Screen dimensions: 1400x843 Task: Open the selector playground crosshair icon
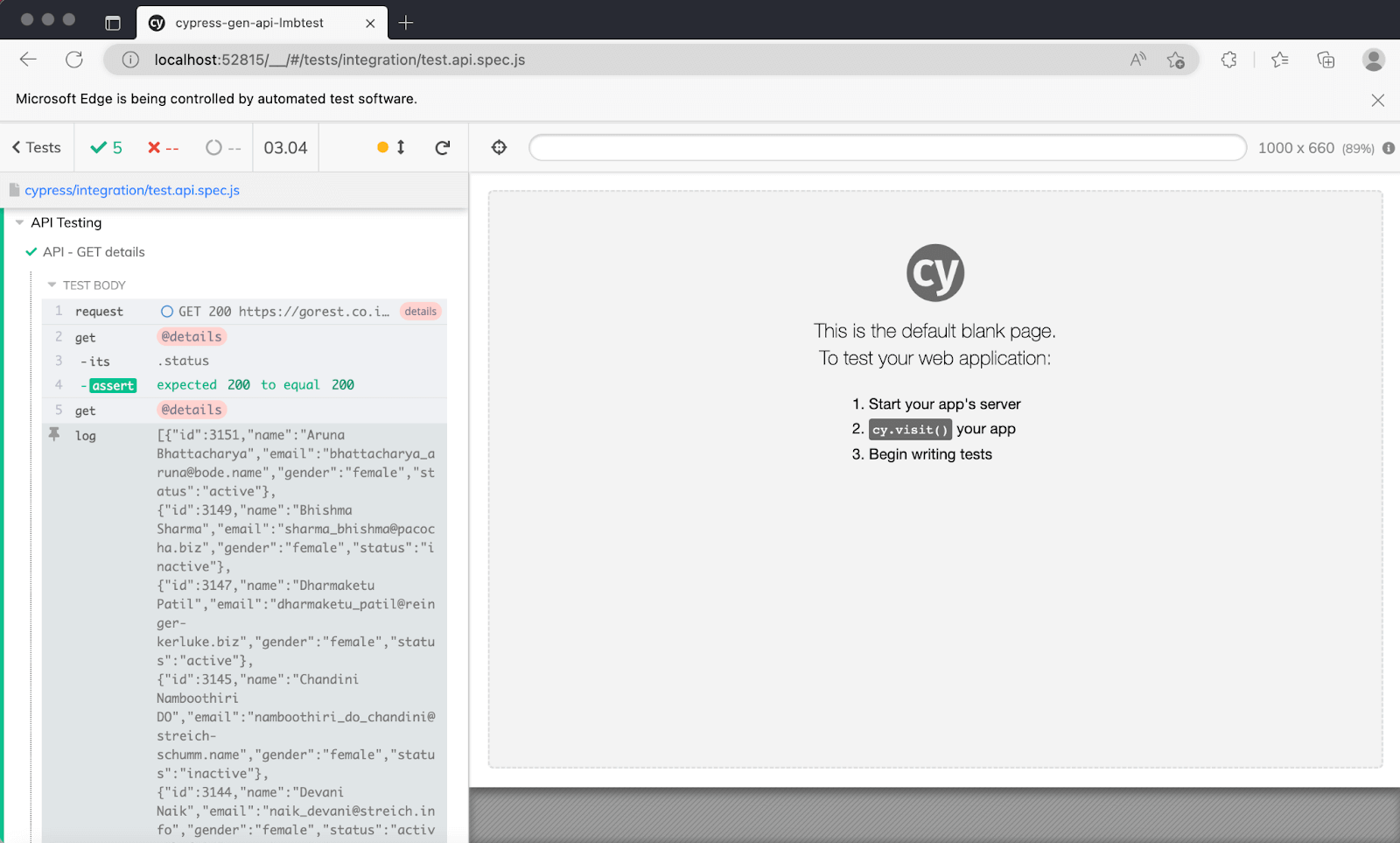point(499,147)
